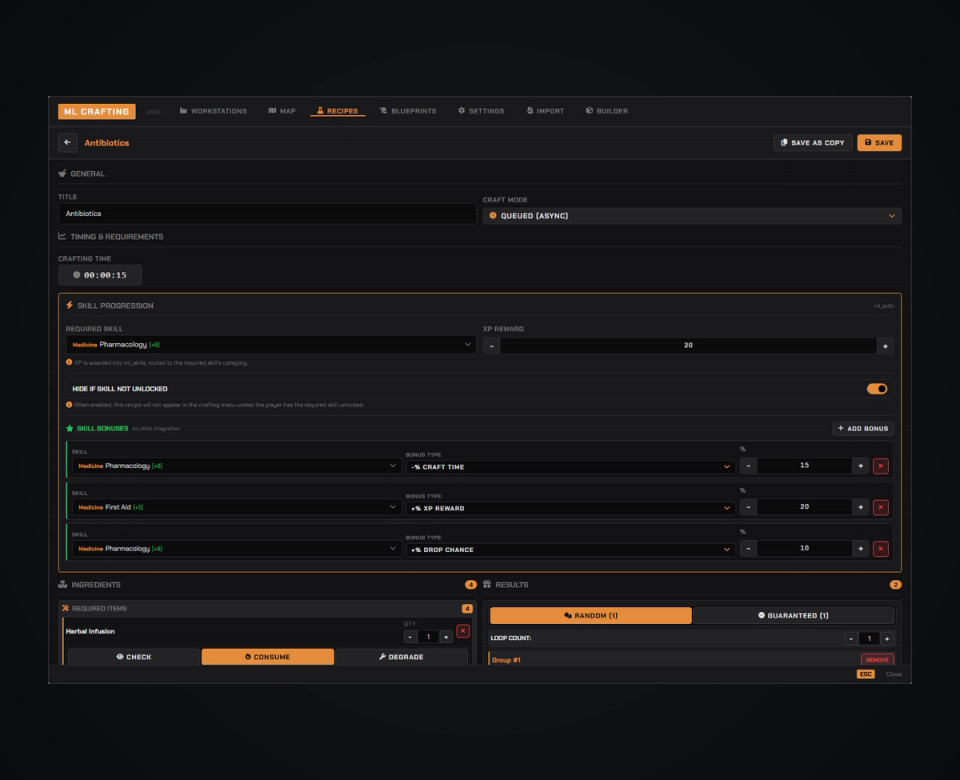The width and height of the screenshot is (960, 780).
Task: Decrease the Craft Time bonus percent
Action: [748, 466]
